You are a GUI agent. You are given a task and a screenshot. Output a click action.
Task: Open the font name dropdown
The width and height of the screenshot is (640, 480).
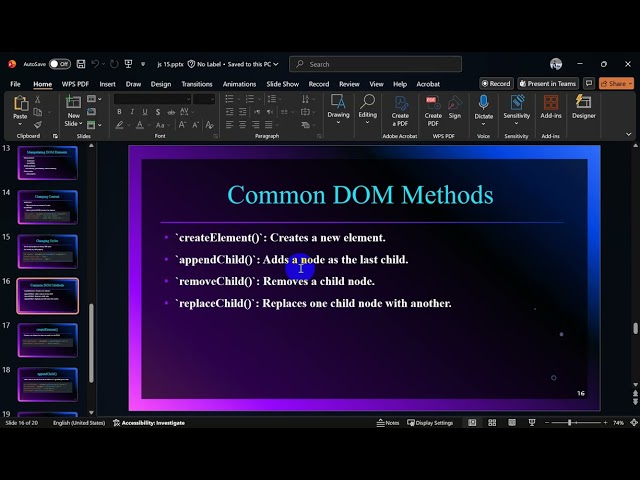[188, 99]
